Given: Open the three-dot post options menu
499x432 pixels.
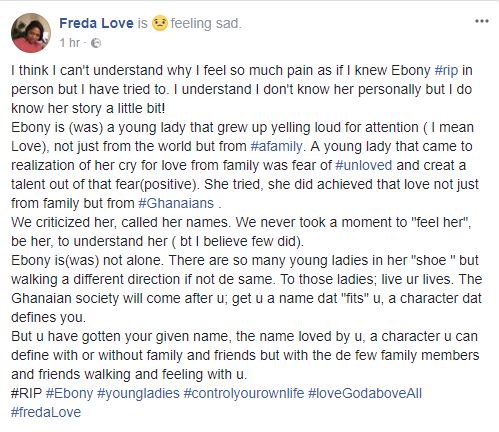Looking at the screenshot, I should click(482, 21).
